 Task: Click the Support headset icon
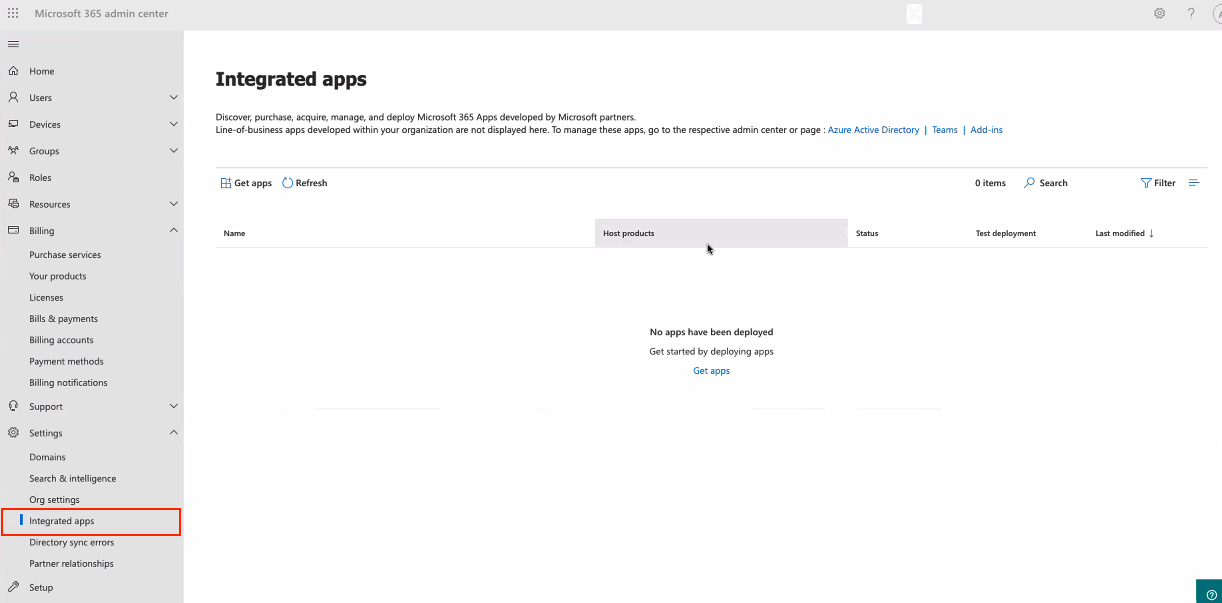[13, 406]
